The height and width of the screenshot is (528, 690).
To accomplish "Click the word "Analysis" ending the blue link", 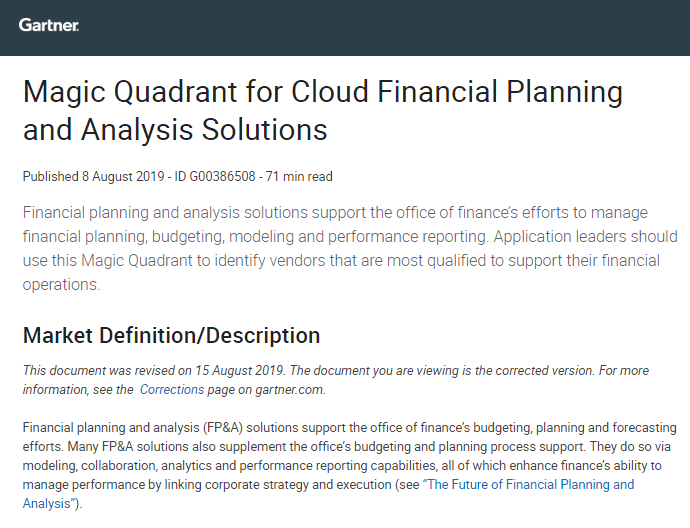I will click(x=47, y=503).
